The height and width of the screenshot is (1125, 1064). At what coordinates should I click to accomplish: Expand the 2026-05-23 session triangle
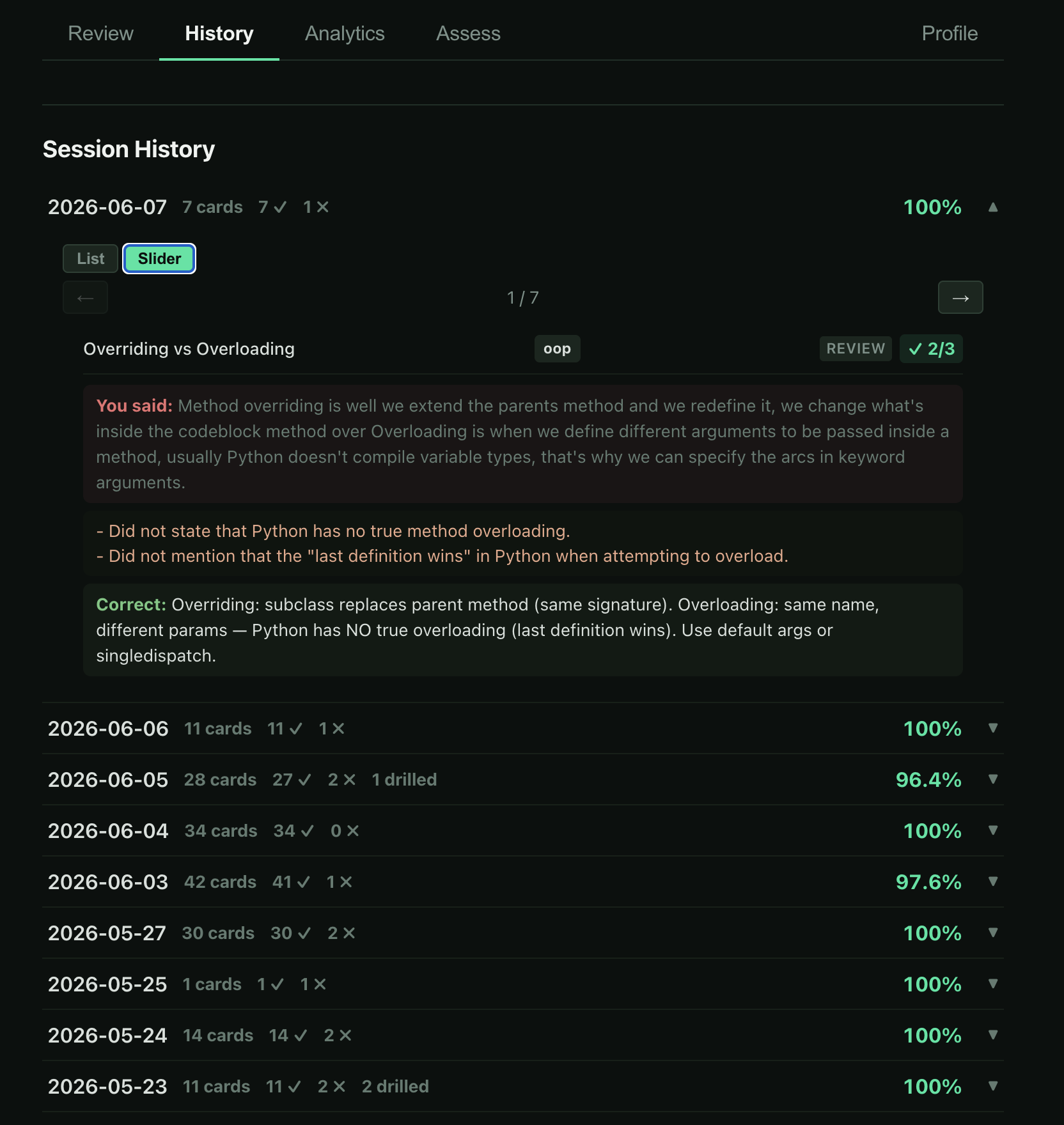coord(993,1086)
